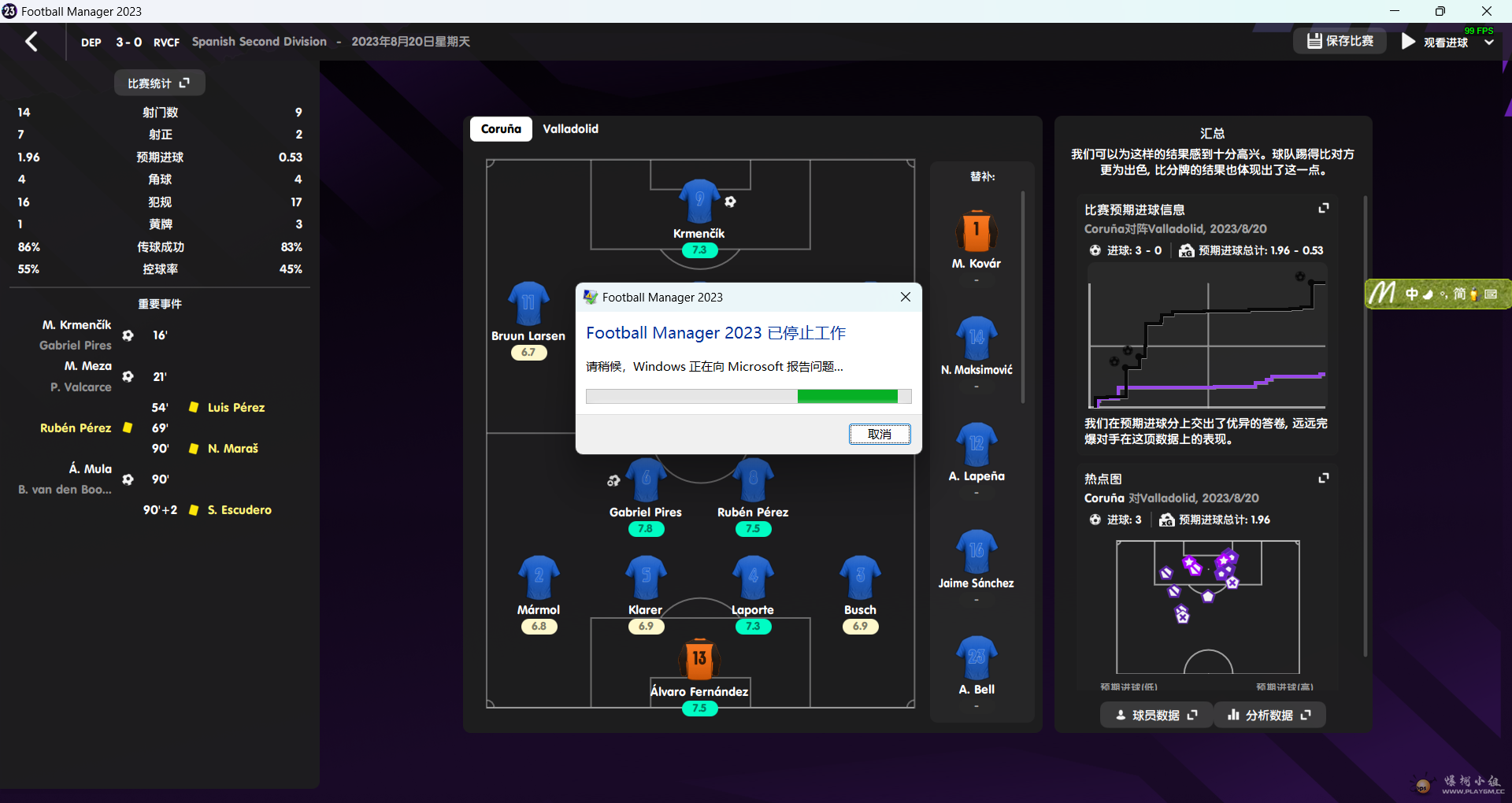The image size is (1512, 803).
Task: Click N. Maraš yellow card icon
Action: pos(193,448)
